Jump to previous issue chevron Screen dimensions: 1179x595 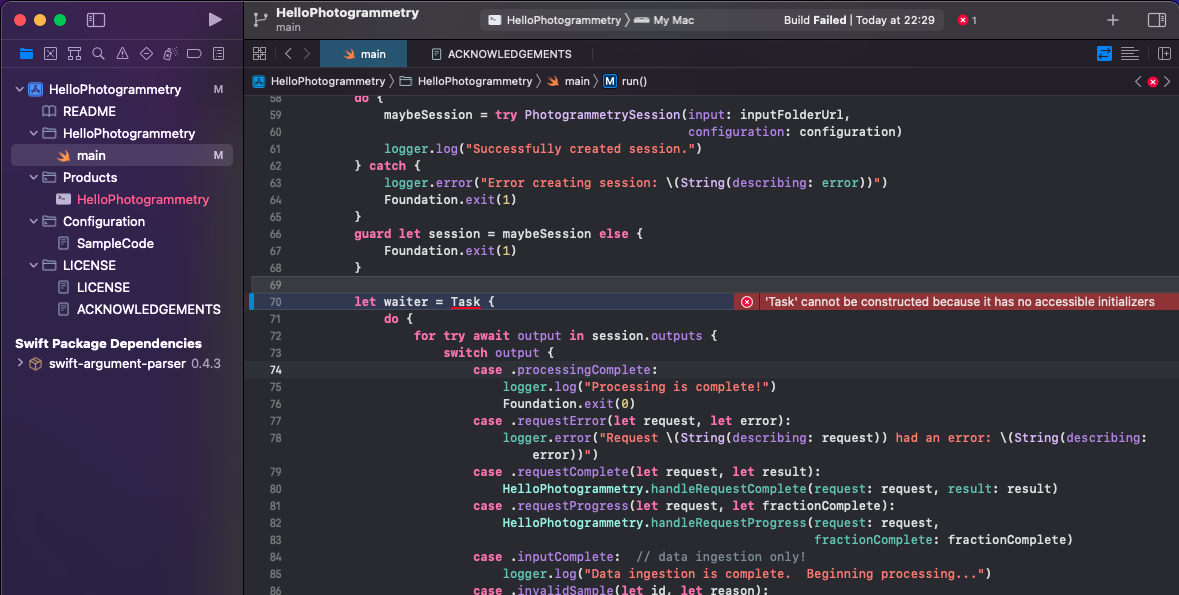pos(1138,81)
